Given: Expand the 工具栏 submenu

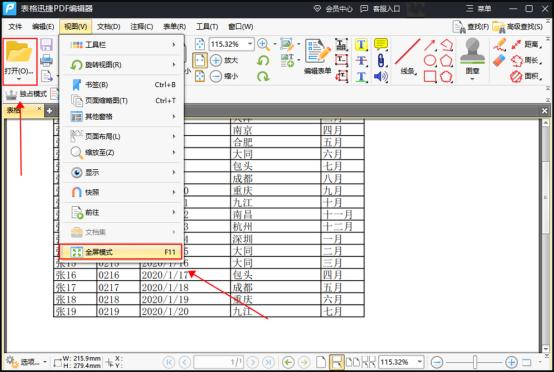Looking at the screenshot, I should pos(122,45).
